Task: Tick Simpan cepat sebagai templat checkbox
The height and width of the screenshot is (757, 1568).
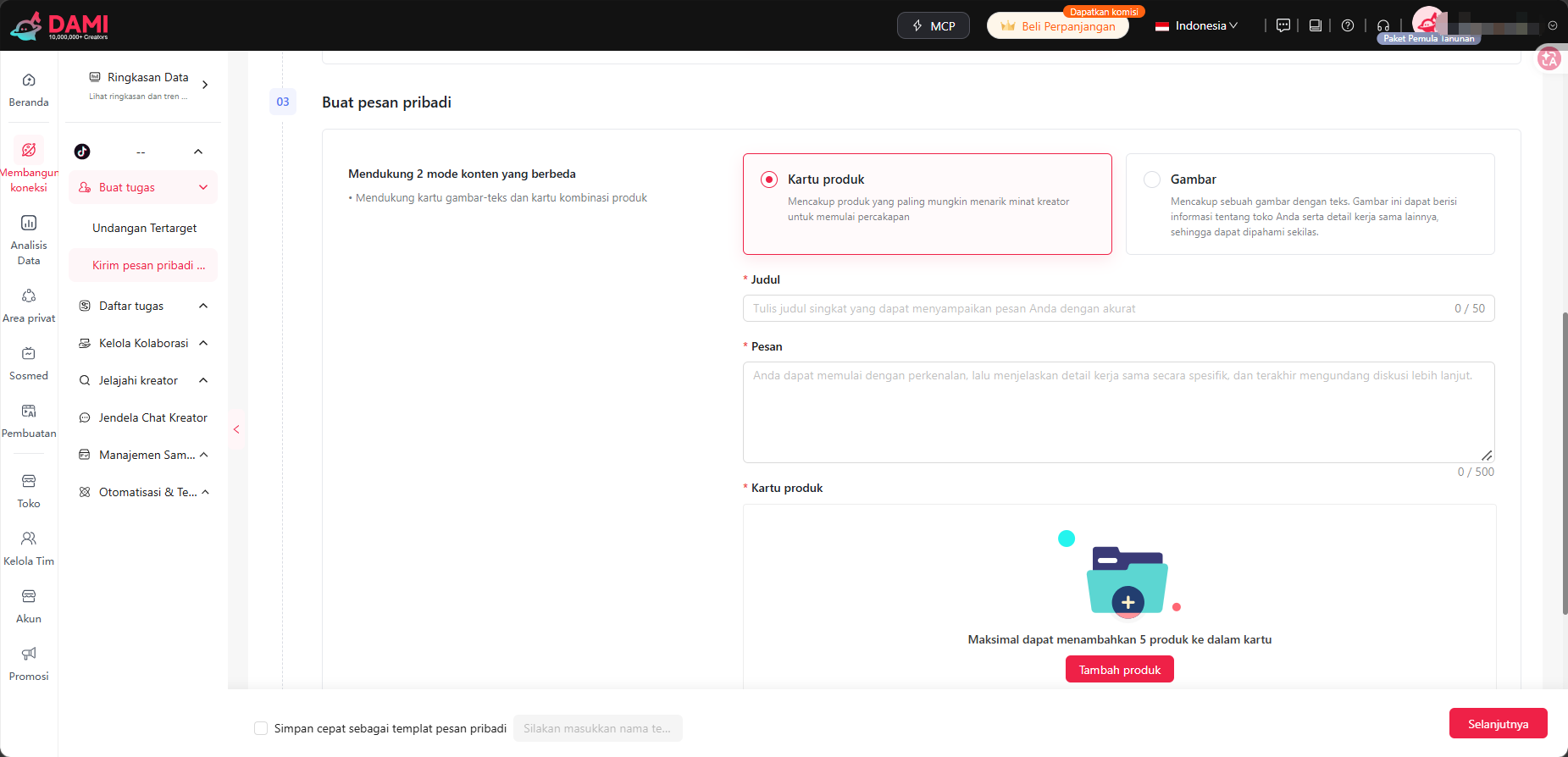Action: coord(261,728)
